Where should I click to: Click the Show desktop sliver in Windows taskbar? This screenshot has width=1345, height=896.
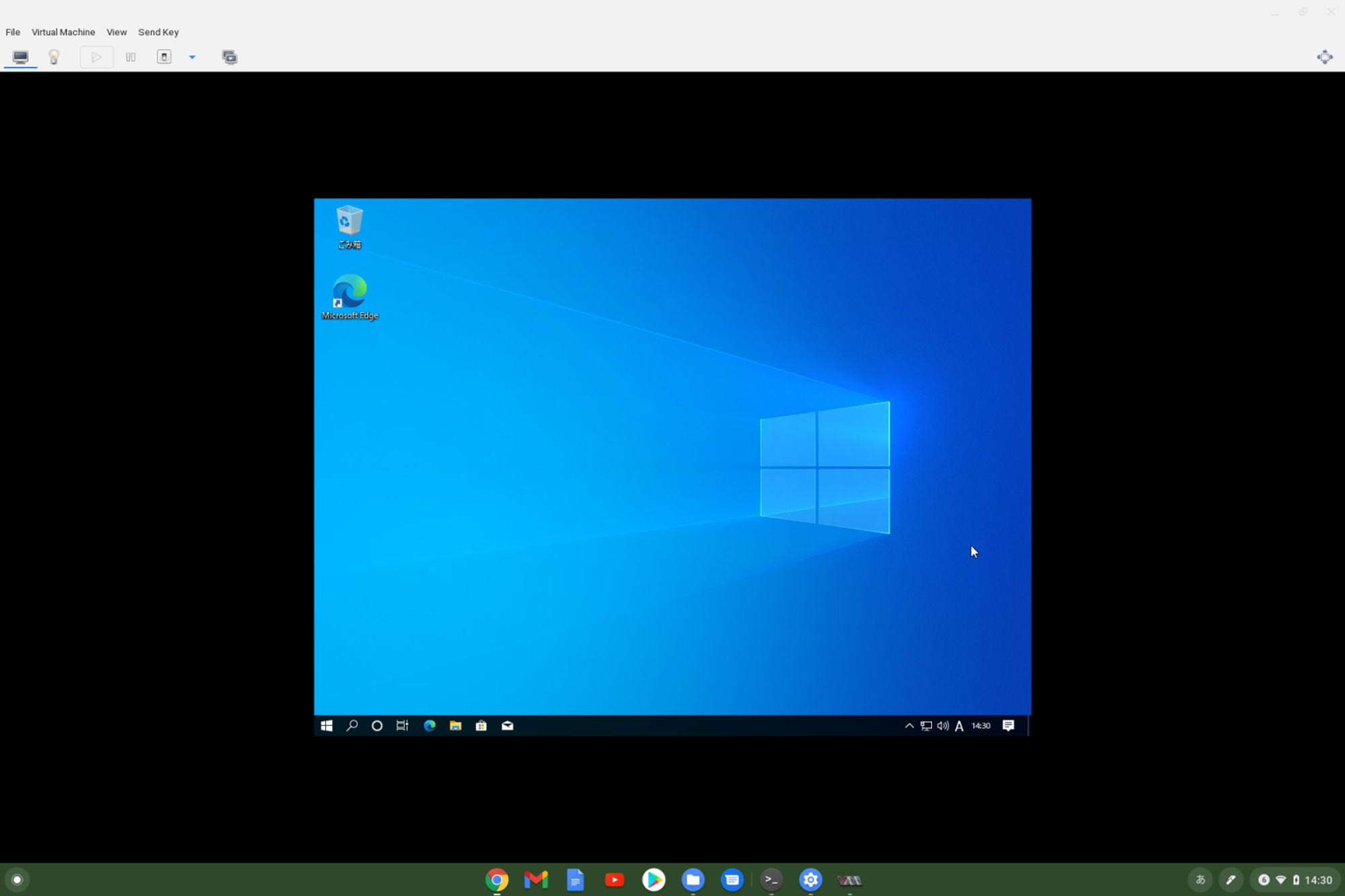point(1029,725)
